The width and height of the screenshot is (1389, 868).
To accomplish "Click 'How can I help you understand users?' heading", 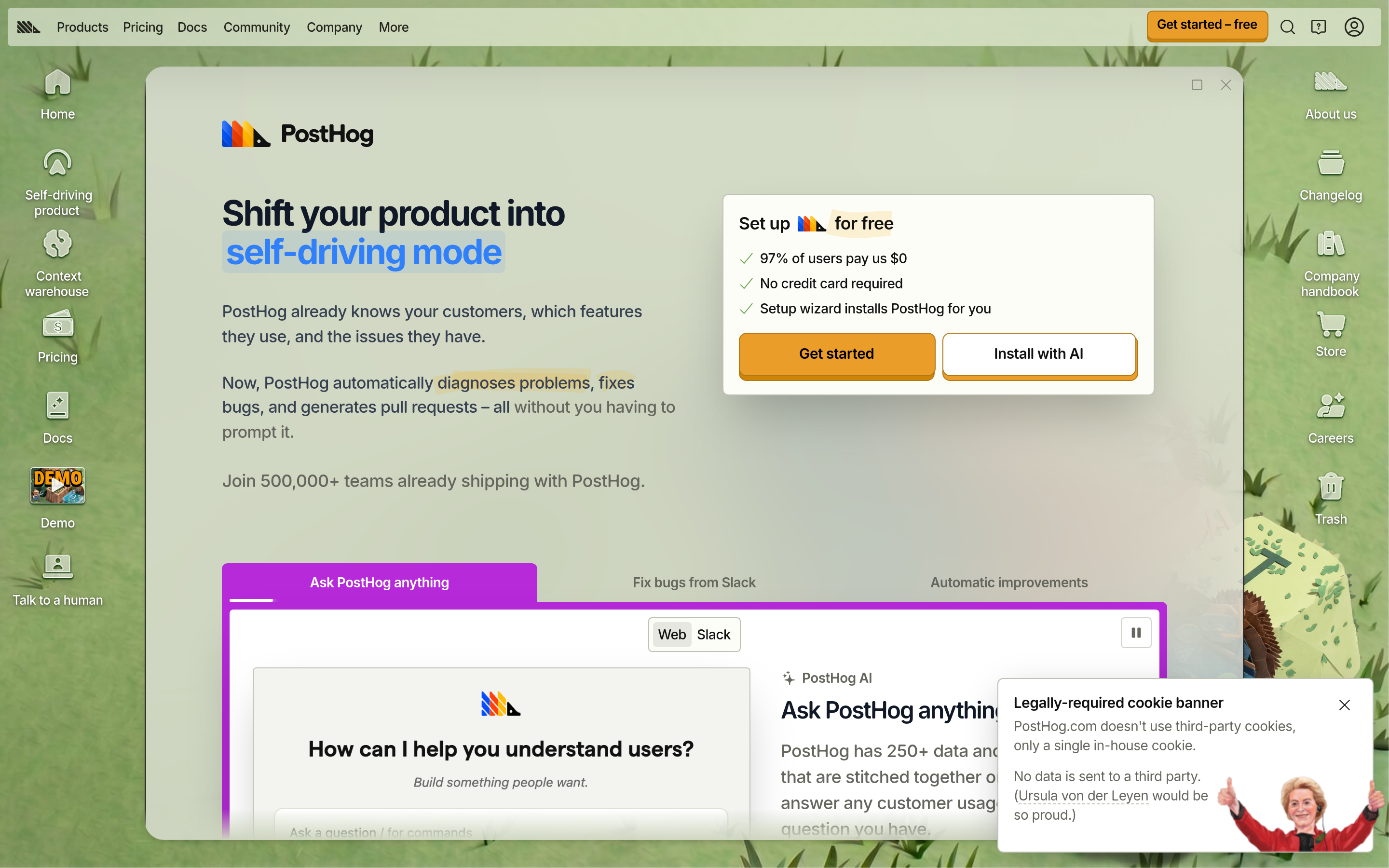I will pos(501,749).
